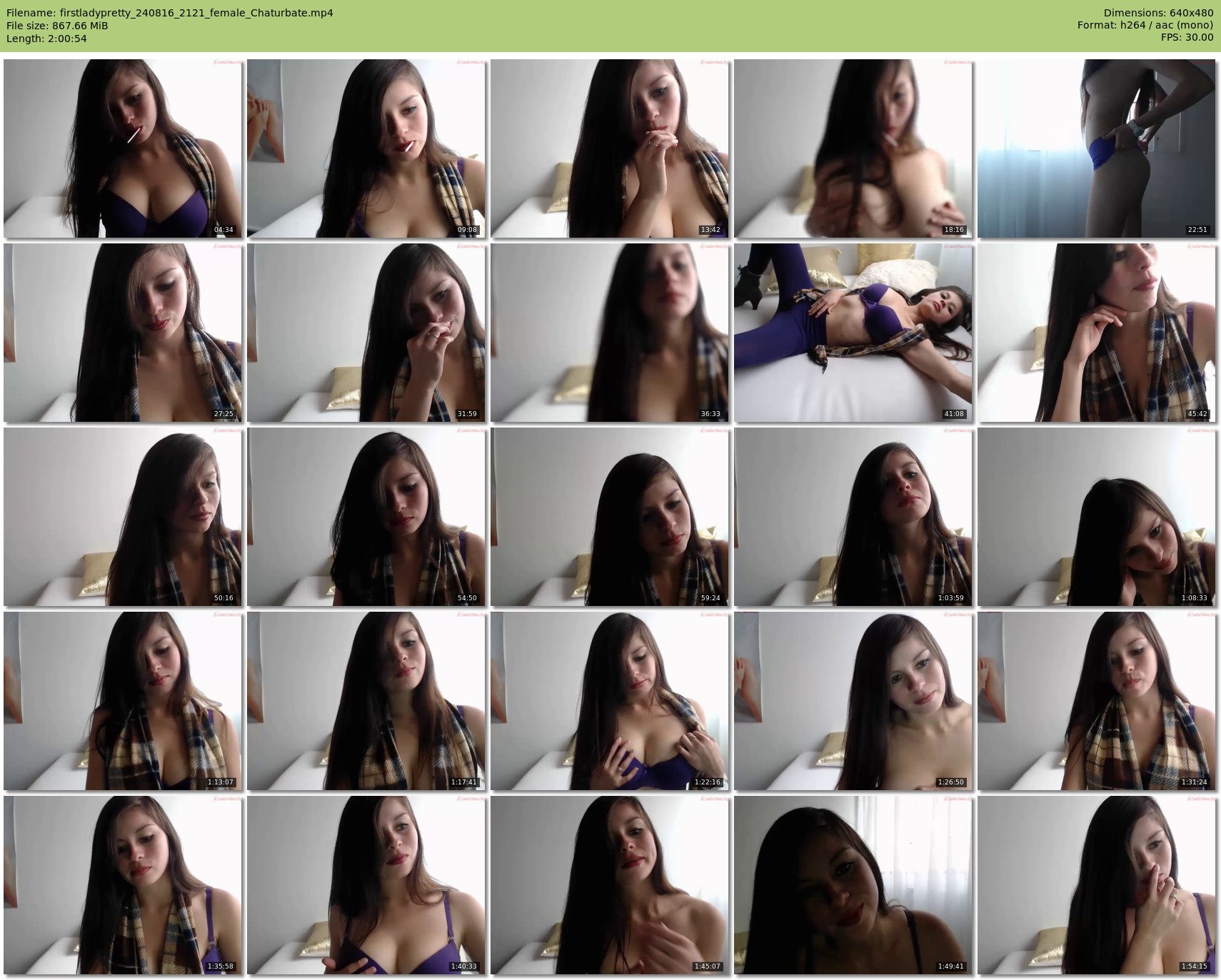The image size is (1221, 980).
Task: Select the thumbnail timestamped 1:45:07
Action: 610,885
